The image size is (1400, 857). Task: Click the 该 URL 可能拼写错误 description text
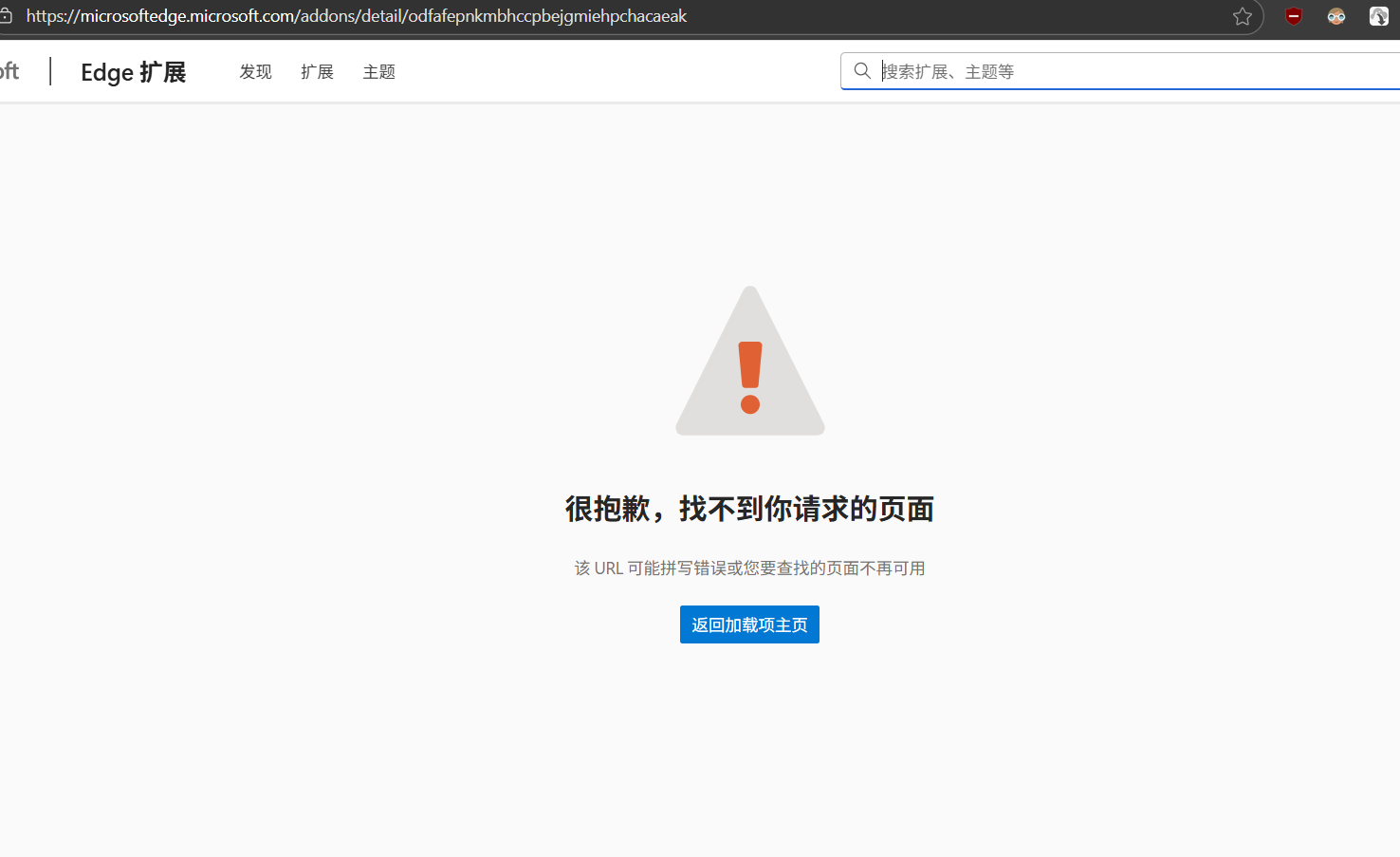[x=749, y=568]
